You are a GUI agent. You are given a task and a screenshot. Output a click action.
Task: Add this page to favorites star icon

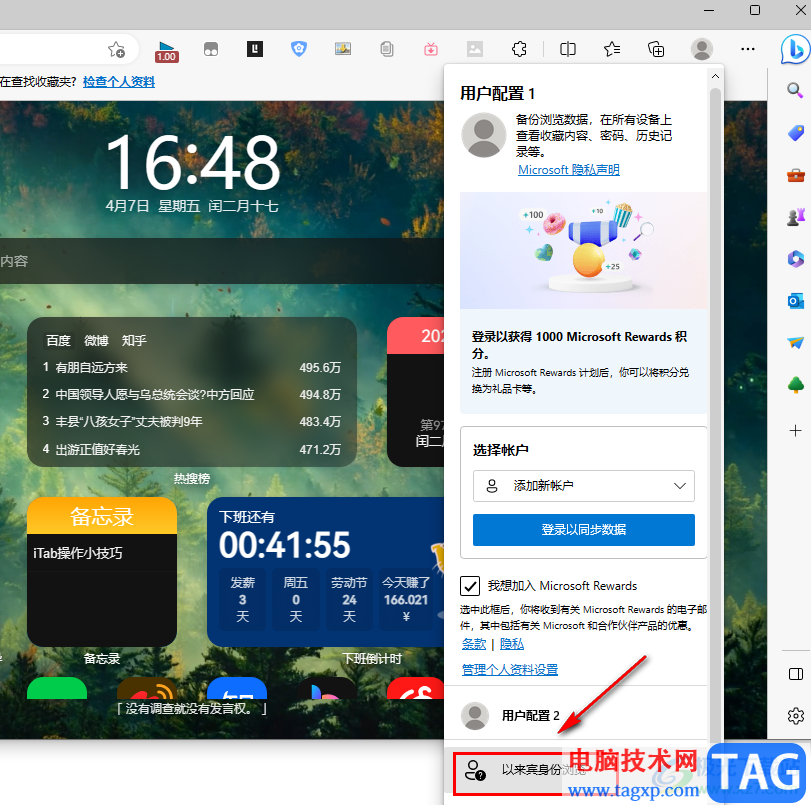point(116,50)
